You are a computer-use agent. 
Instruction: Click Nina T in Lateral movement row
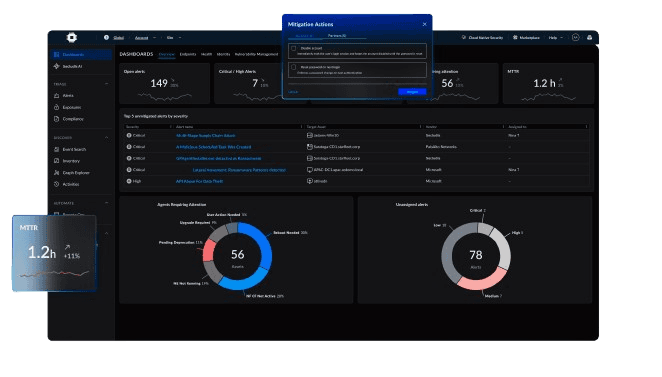pos(513,170)
